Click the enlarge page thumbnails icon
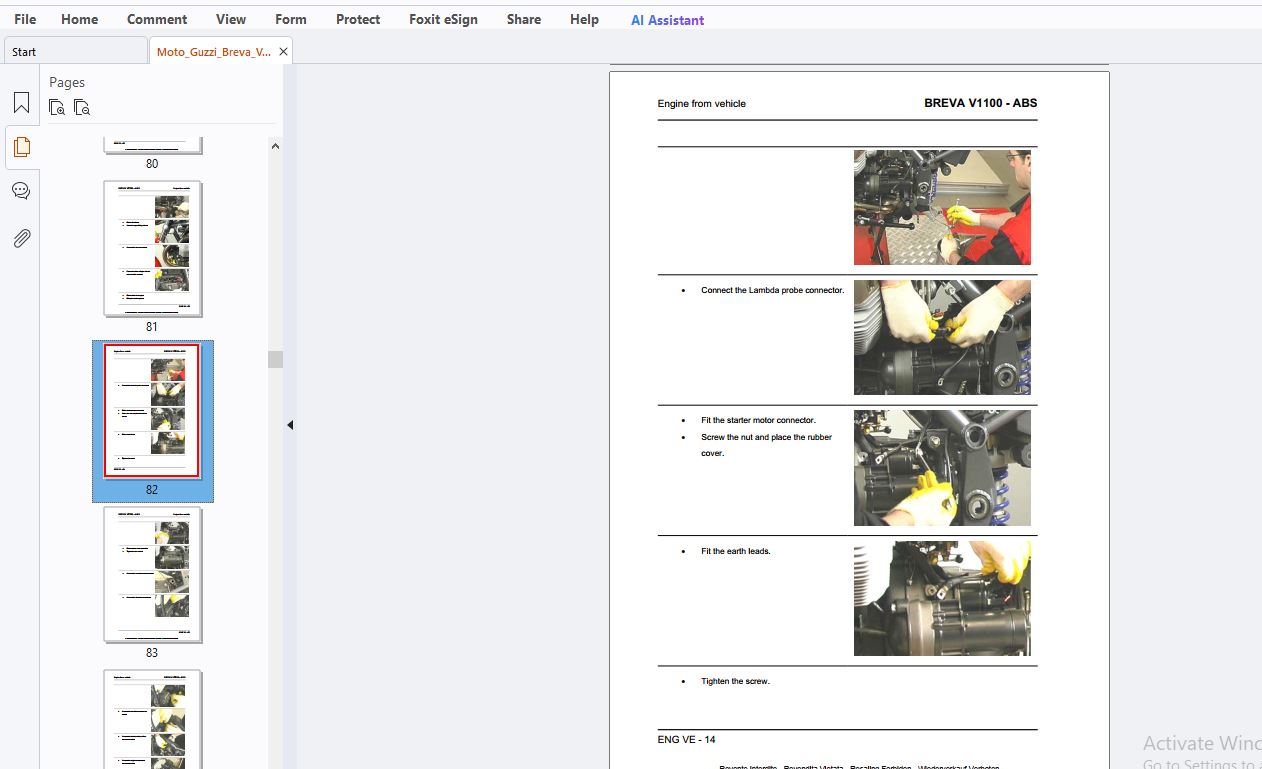The width and height of the screenshot is (1262, 769). pyautogui.click(x=58, y=107)
